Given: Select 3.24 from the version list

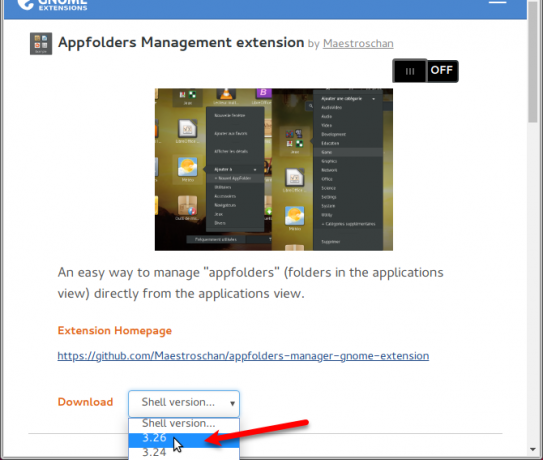Looking at the screenshot, I should click(184, 453).
